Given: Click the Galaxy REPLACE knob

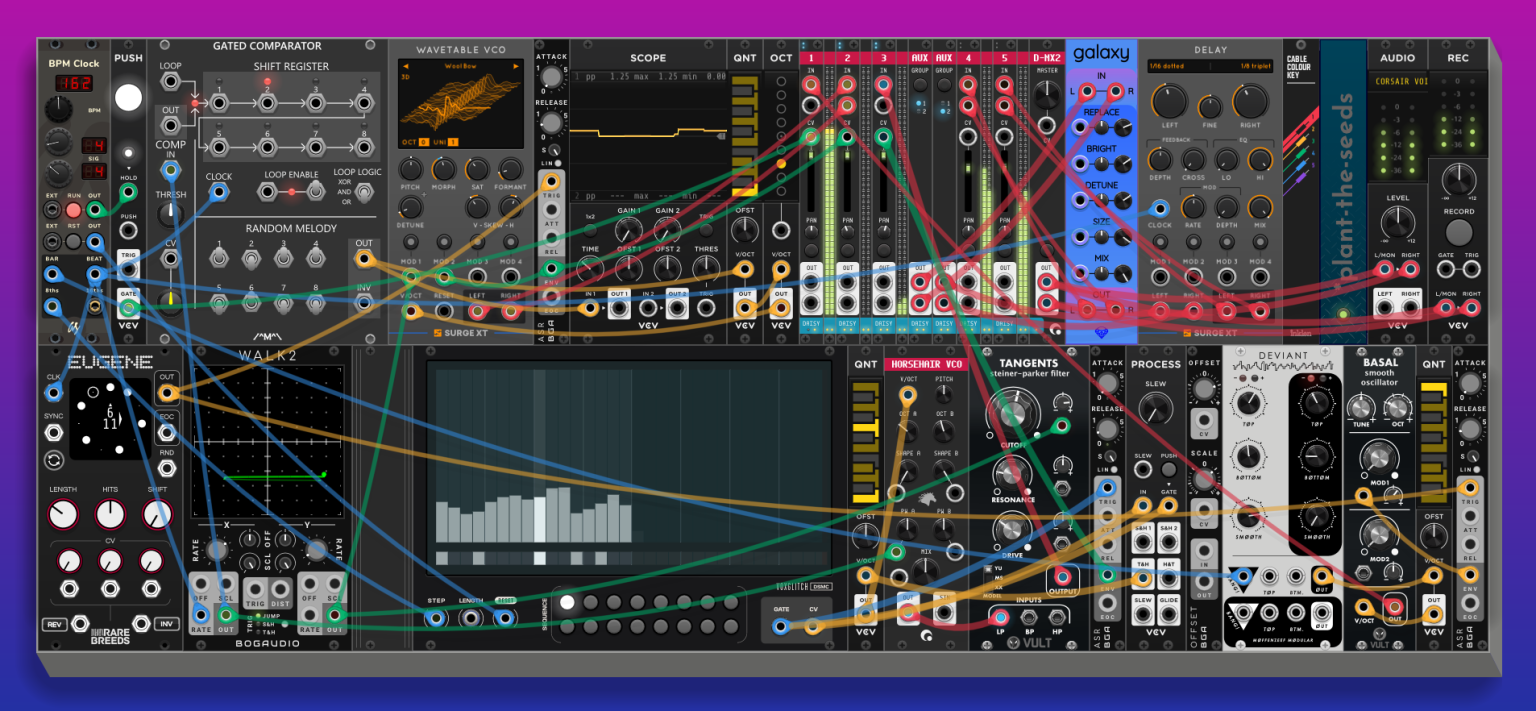Looking at the screenshot, I should click(x=1122, y=127).
